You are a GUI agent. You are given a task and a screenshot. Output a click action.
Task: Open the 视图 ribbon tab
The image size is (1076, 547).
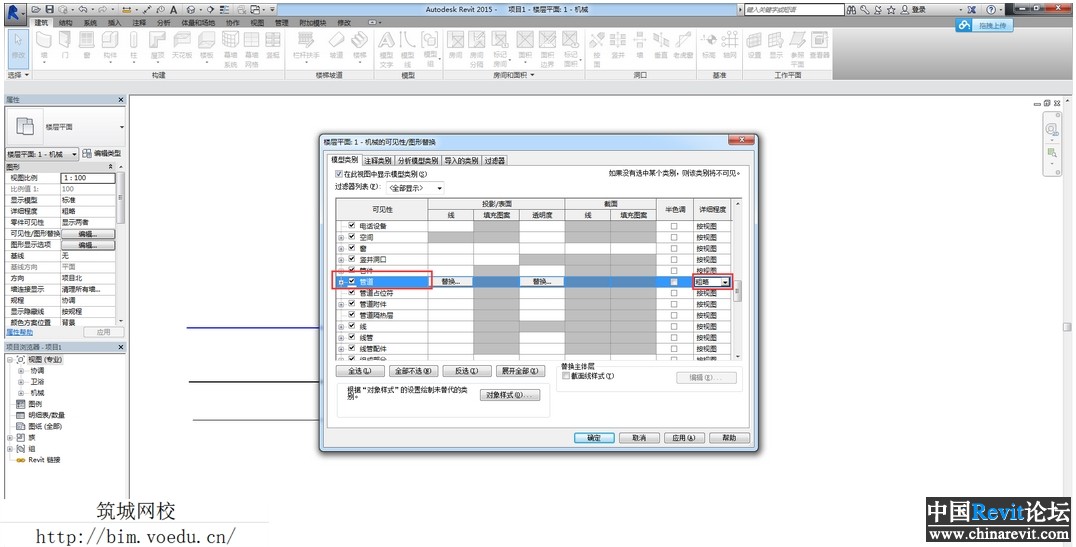[x=257, y=23]
